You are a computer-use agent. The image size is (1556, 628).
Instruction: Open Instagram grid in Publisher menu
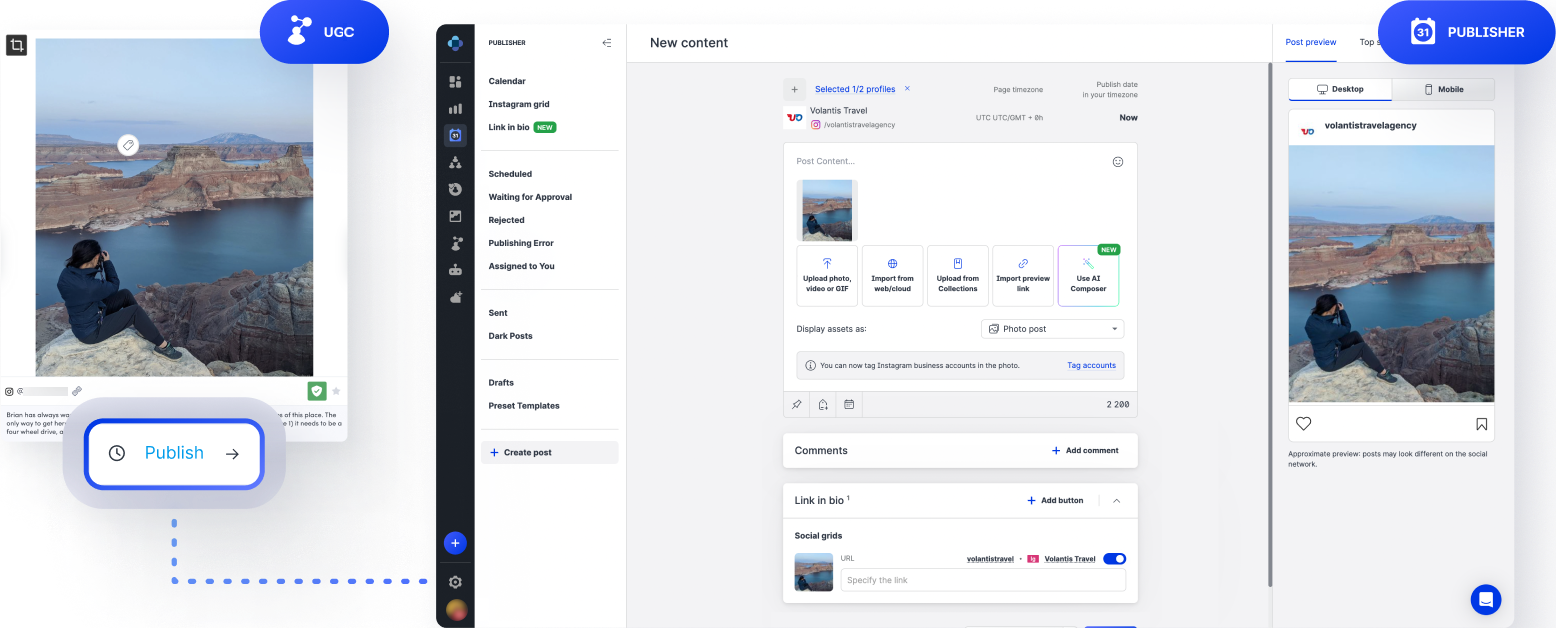(519, 104)
